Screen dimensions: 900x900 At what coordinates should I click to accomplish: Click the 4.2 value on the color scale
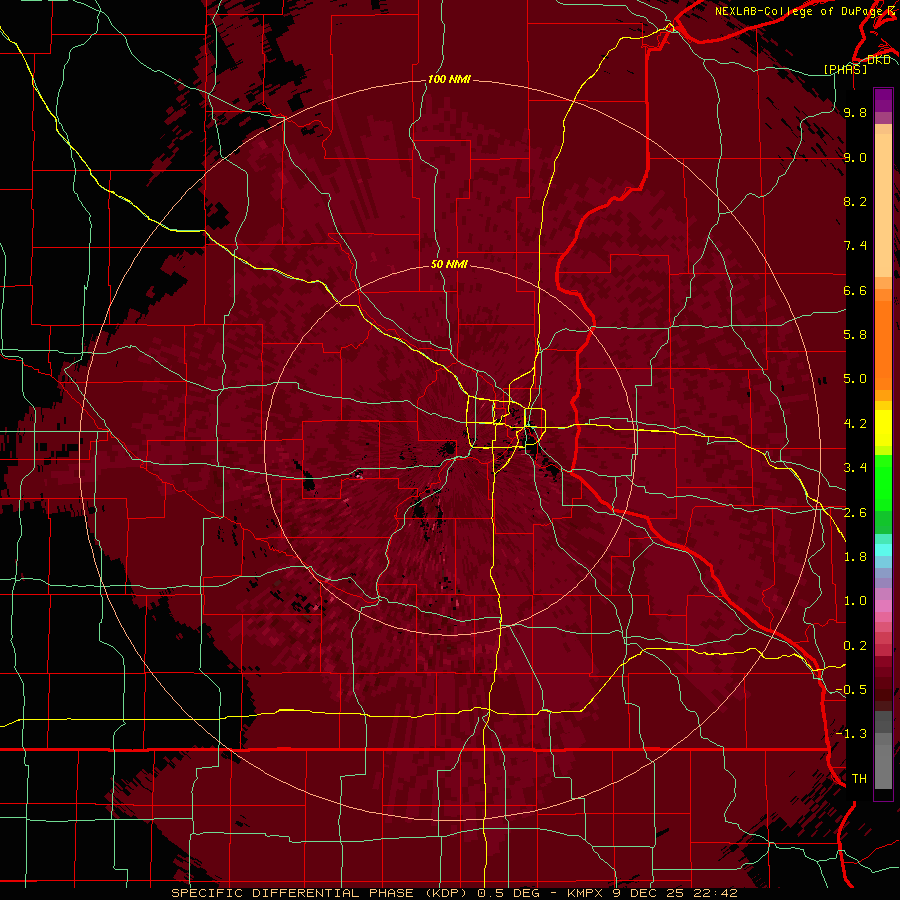coord(855,424)
